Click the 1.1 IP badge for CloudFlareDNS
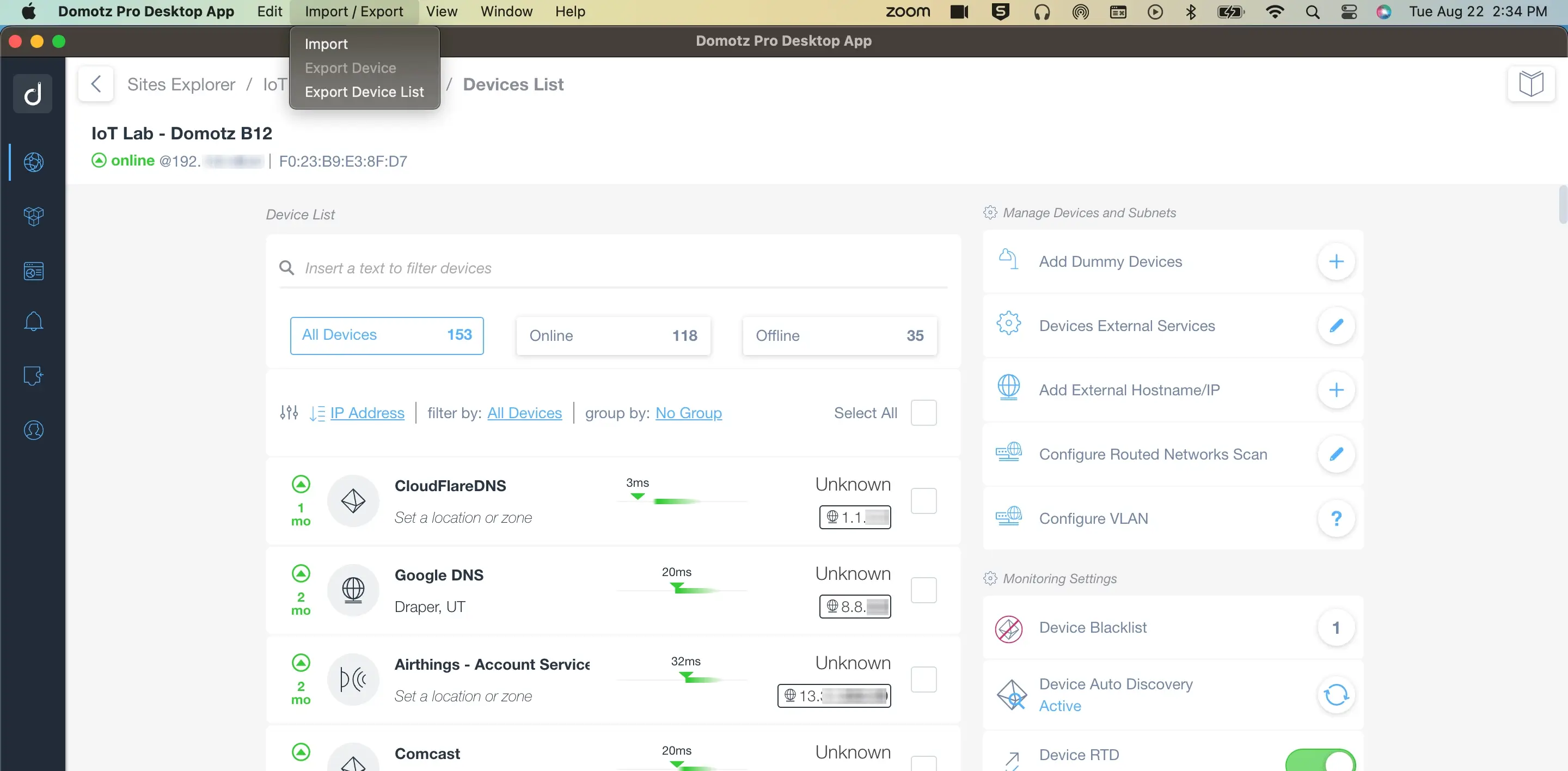 pos(855,517)
